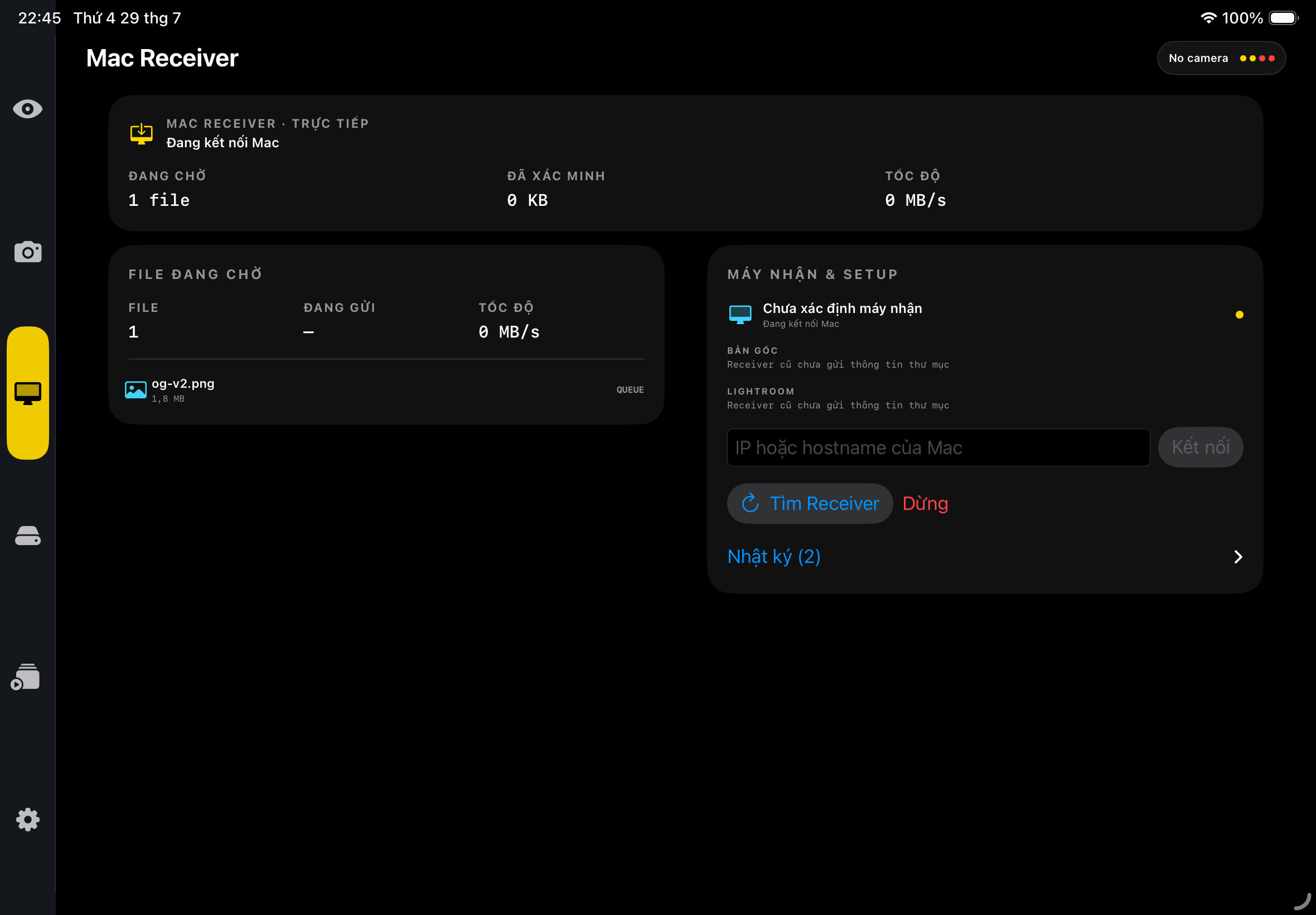
Task: Open the Nhật ký (2) log link
Action: point(774,557)
